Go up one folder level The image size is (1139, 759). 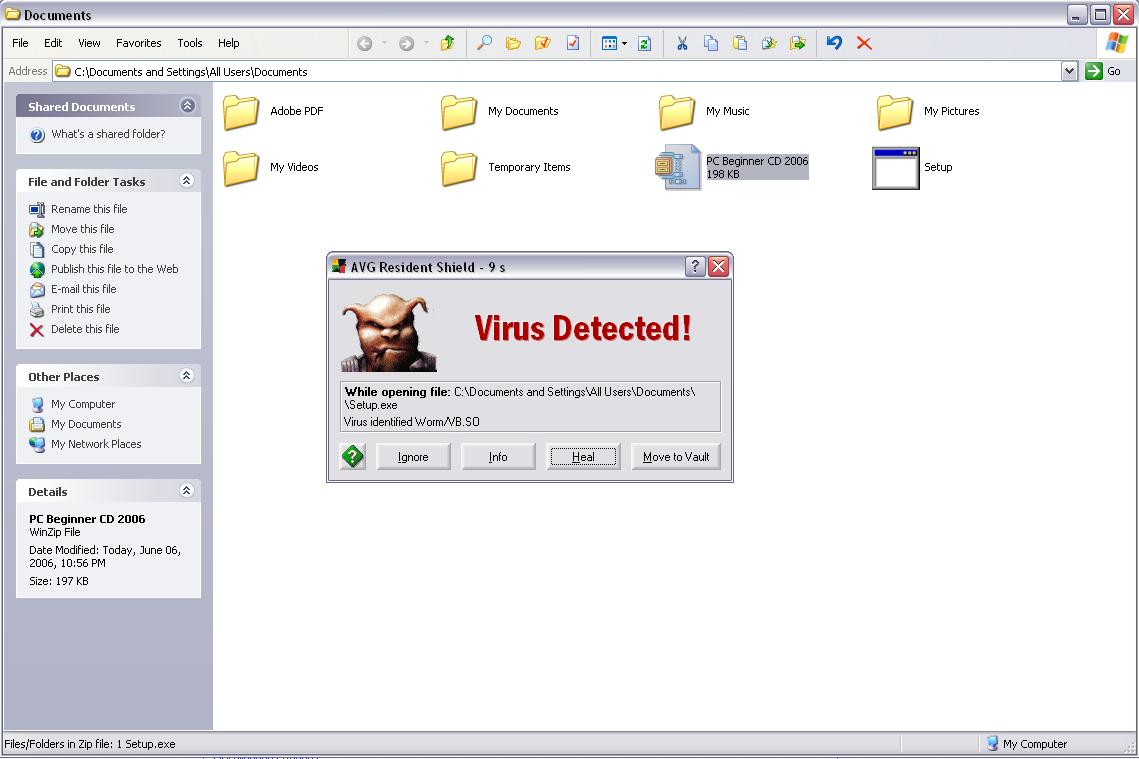pos(447,43)
